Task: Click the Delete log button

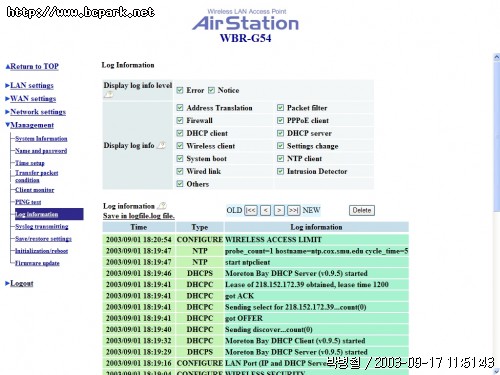Action: pyautogui.click(x=362, y=210)
